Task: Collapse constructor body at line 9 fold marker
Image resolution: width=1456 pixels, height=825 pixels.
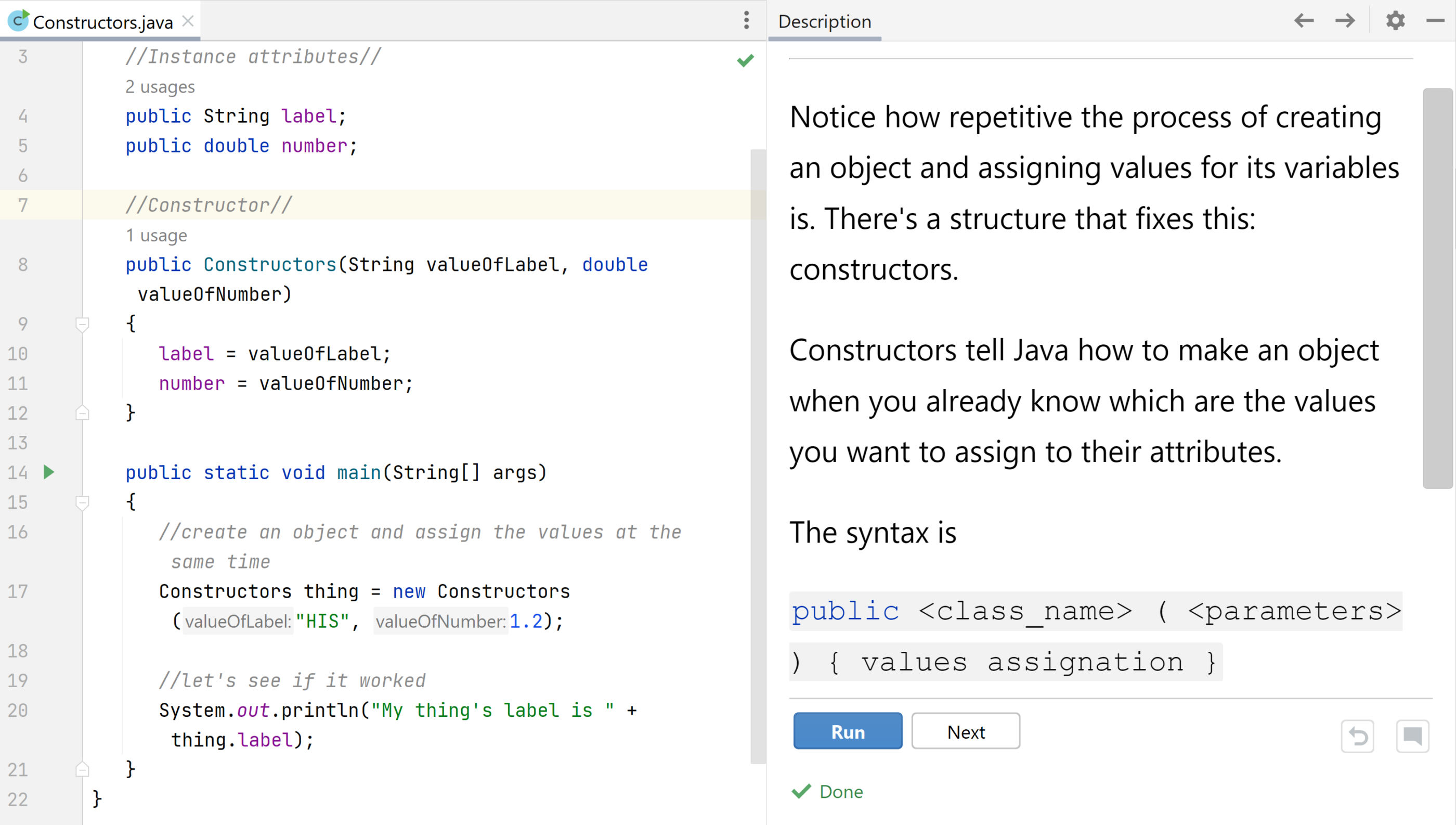Action: pos(82,325)
